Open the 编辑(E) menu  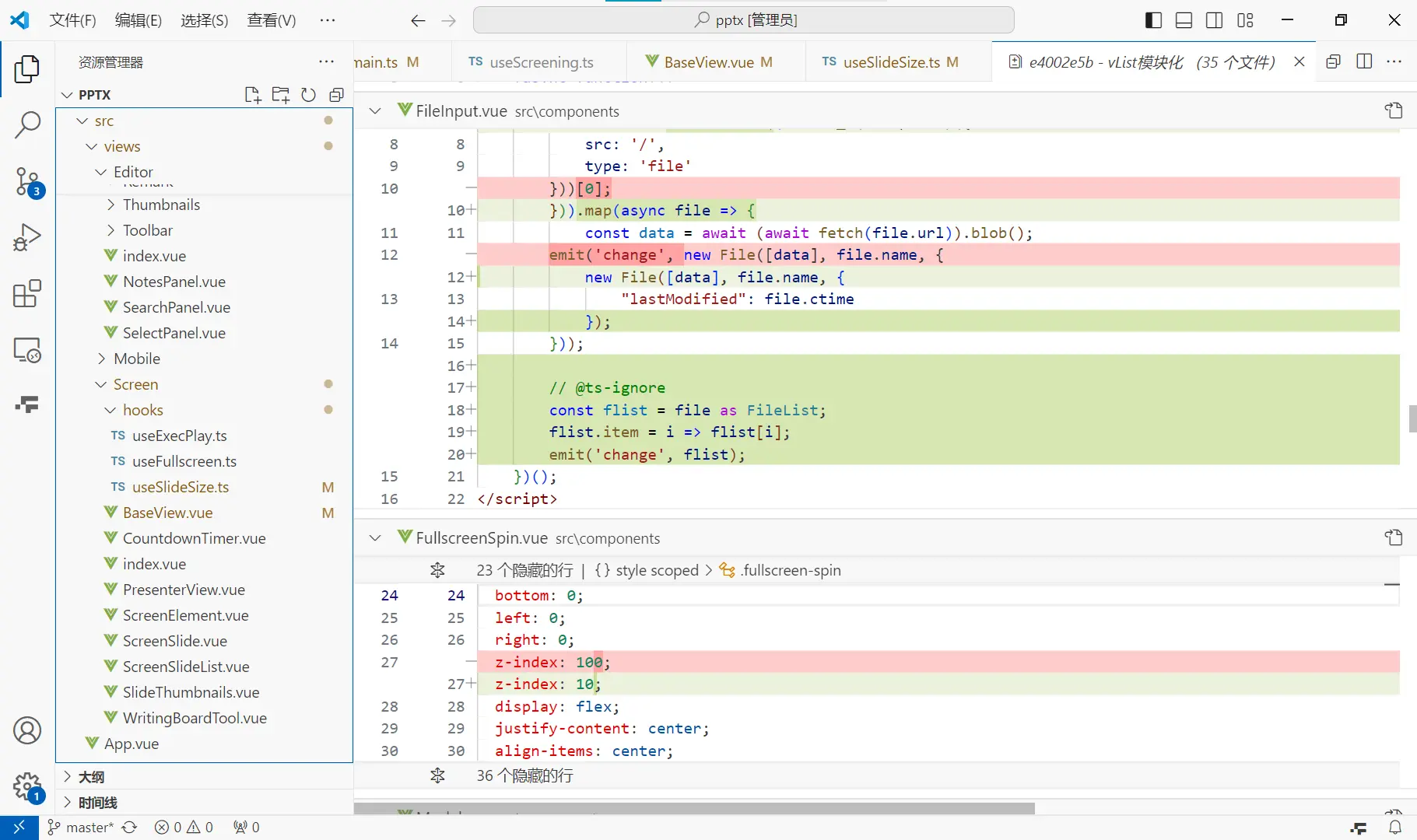139,20
